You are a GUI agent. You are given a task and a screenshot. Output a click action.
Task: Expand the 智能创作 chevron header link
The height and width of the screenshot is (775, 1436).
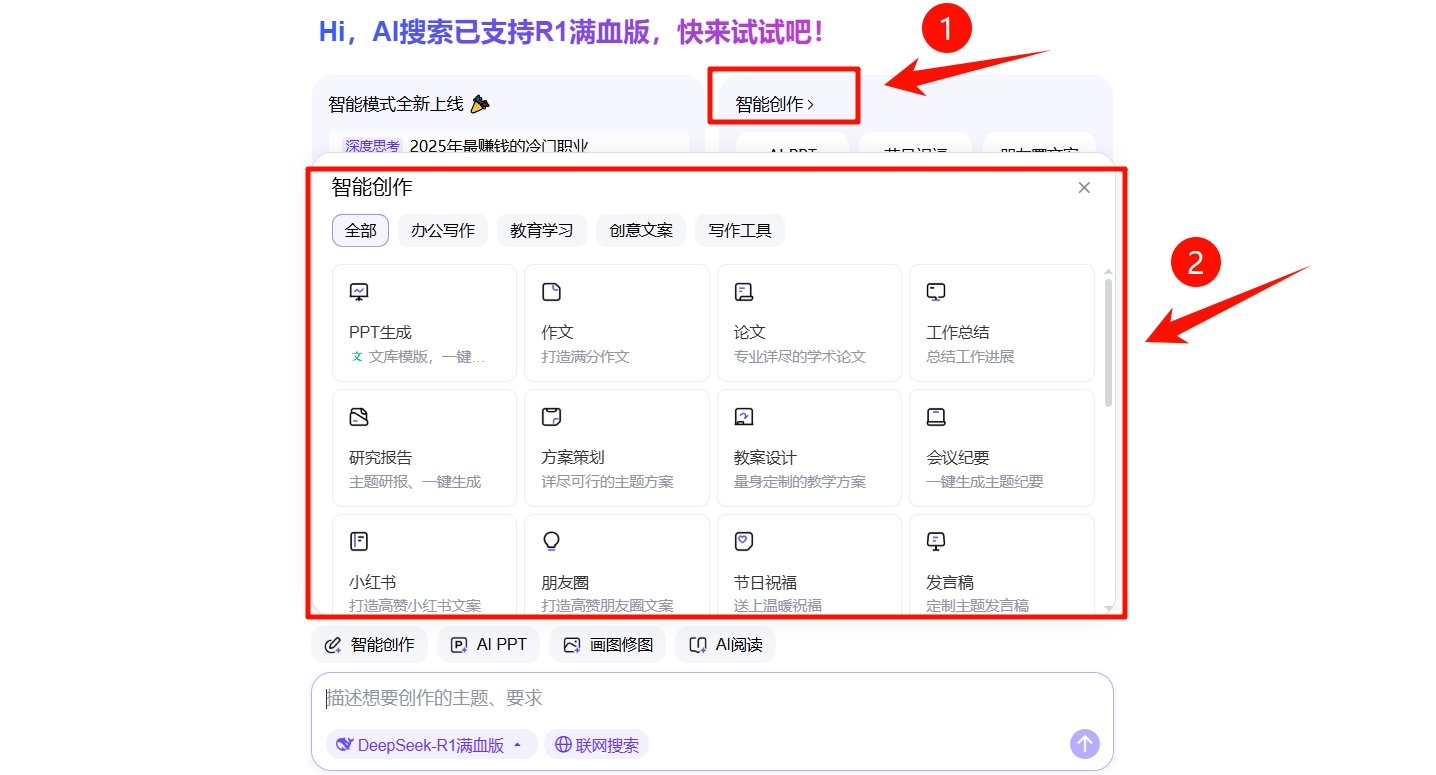(x=775, y=103)
